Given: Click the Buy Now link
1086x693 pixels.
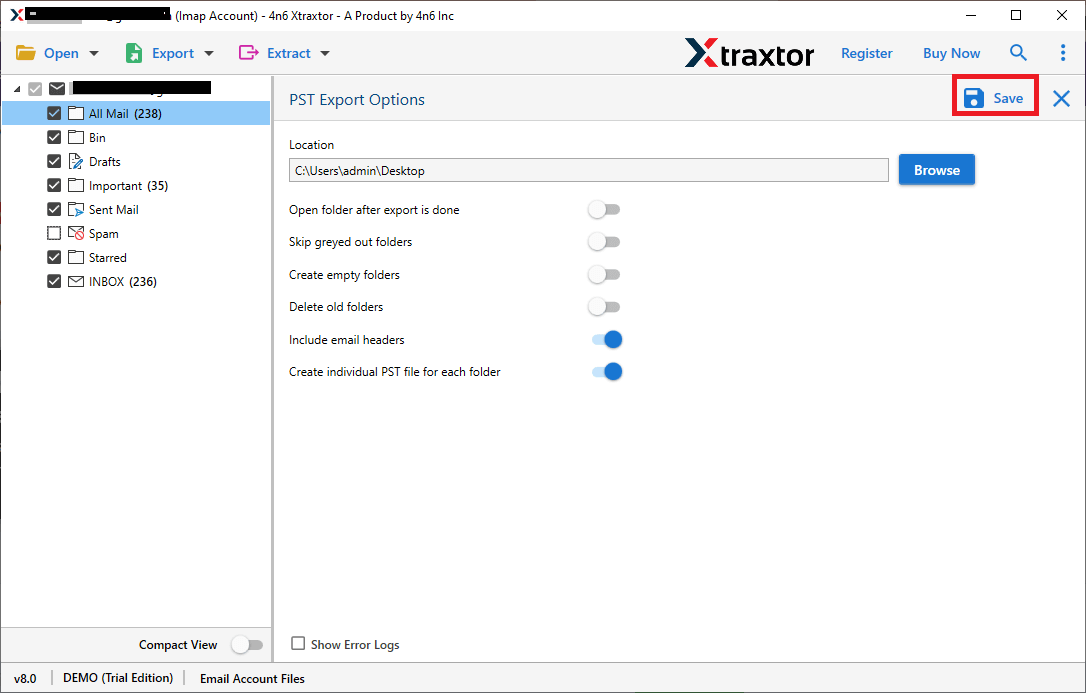Looking at the screenshot, I should tap(951, 53).
